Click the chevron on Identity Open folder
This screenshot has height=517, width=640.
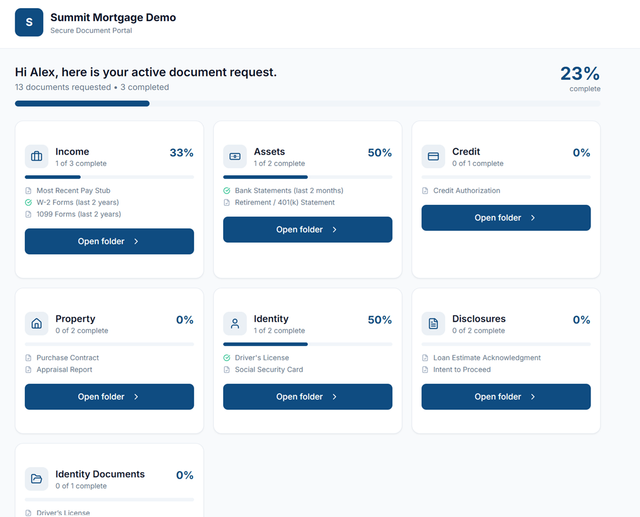335,397
